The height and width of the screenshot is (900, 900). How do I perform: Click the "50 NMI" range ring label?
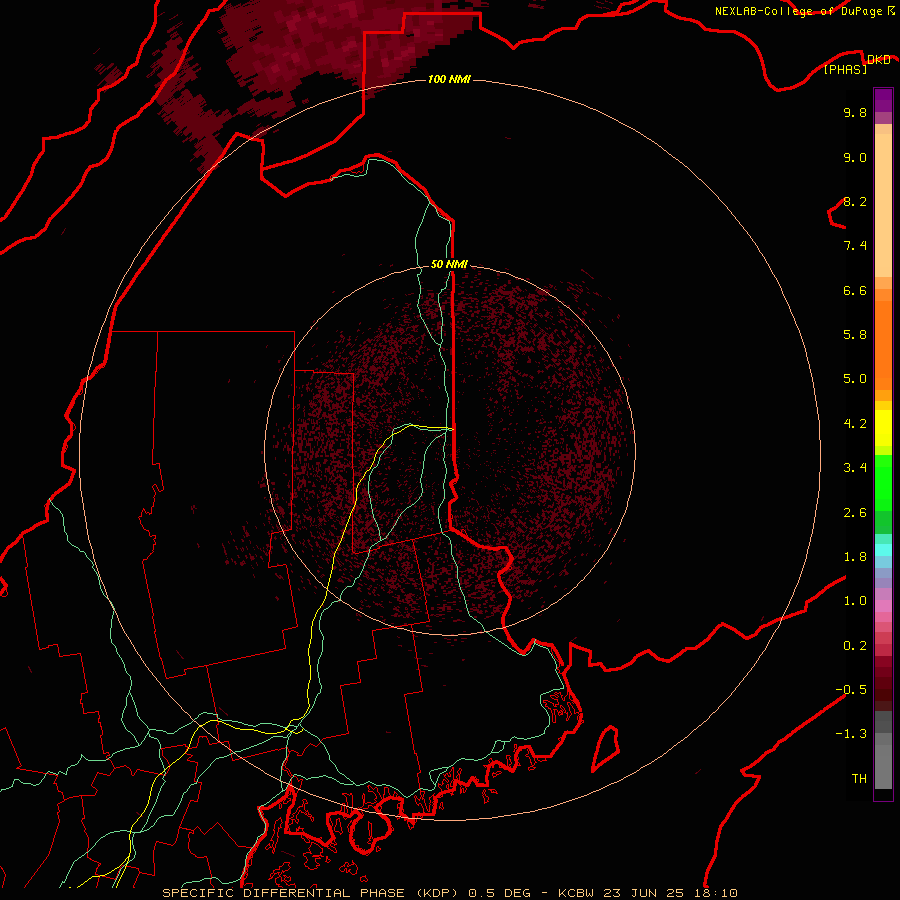point(449,264)
